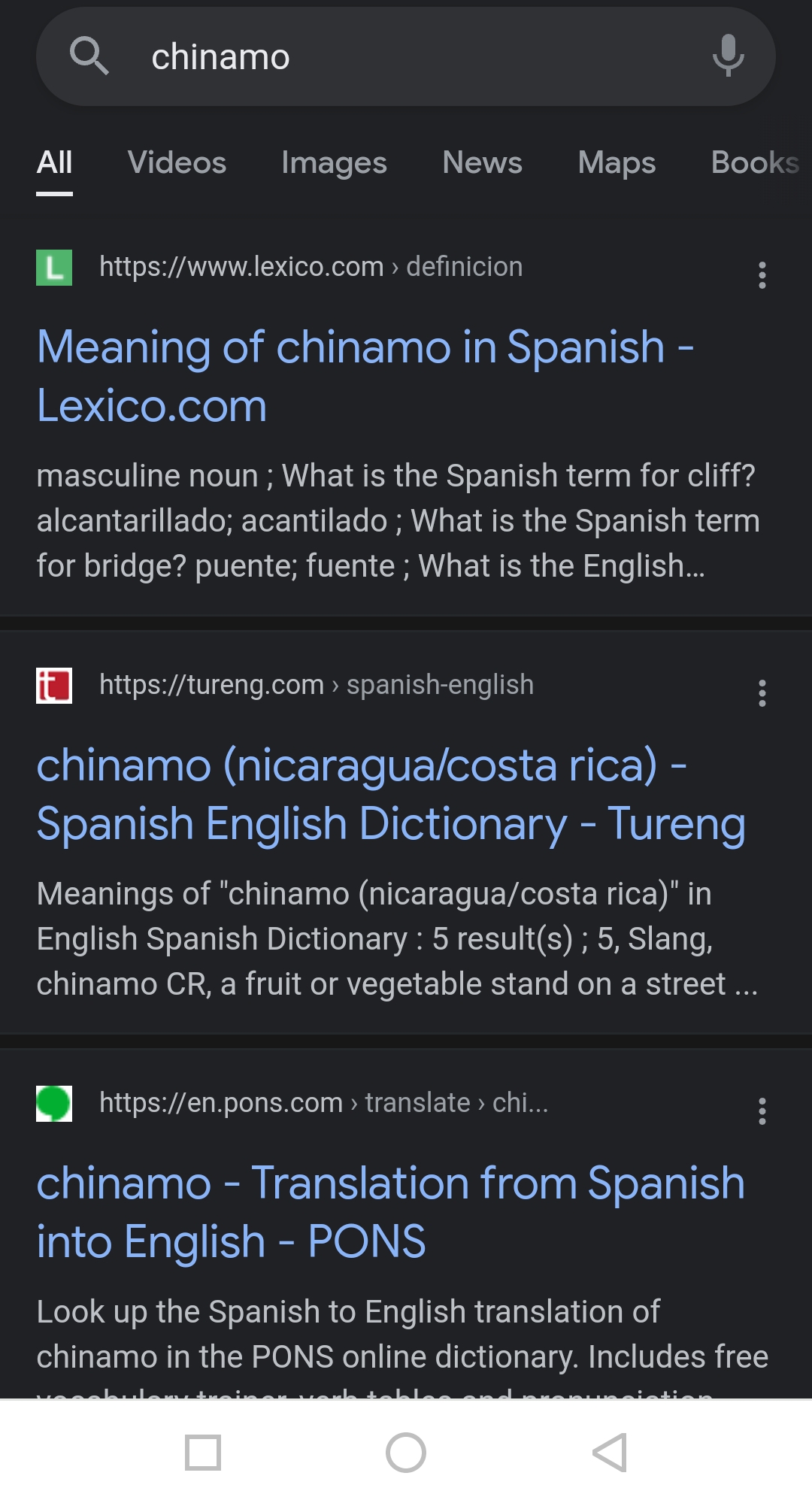Open the Books results tab

(754, 163)
